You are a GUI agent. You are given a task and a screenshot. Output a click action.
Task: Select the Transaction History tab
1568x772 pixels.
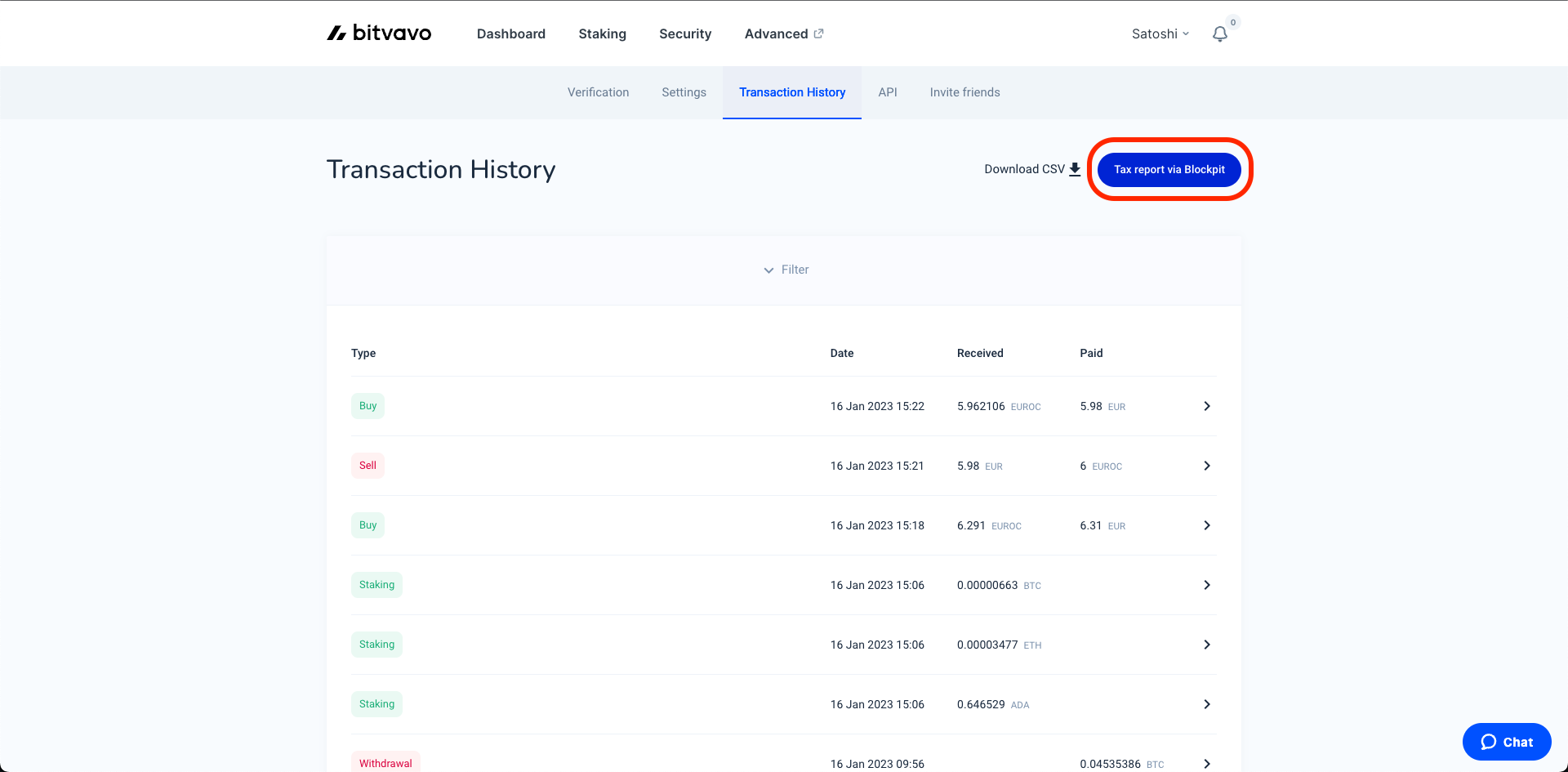tap(792, 92)
